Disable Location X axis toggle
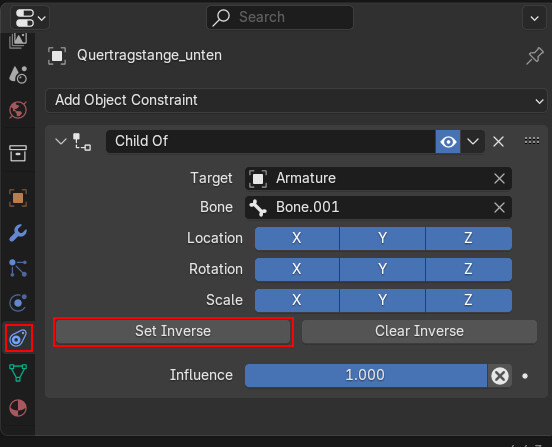Screen dimensions: 552x447 pyautogui.click(x=297, y=238)
